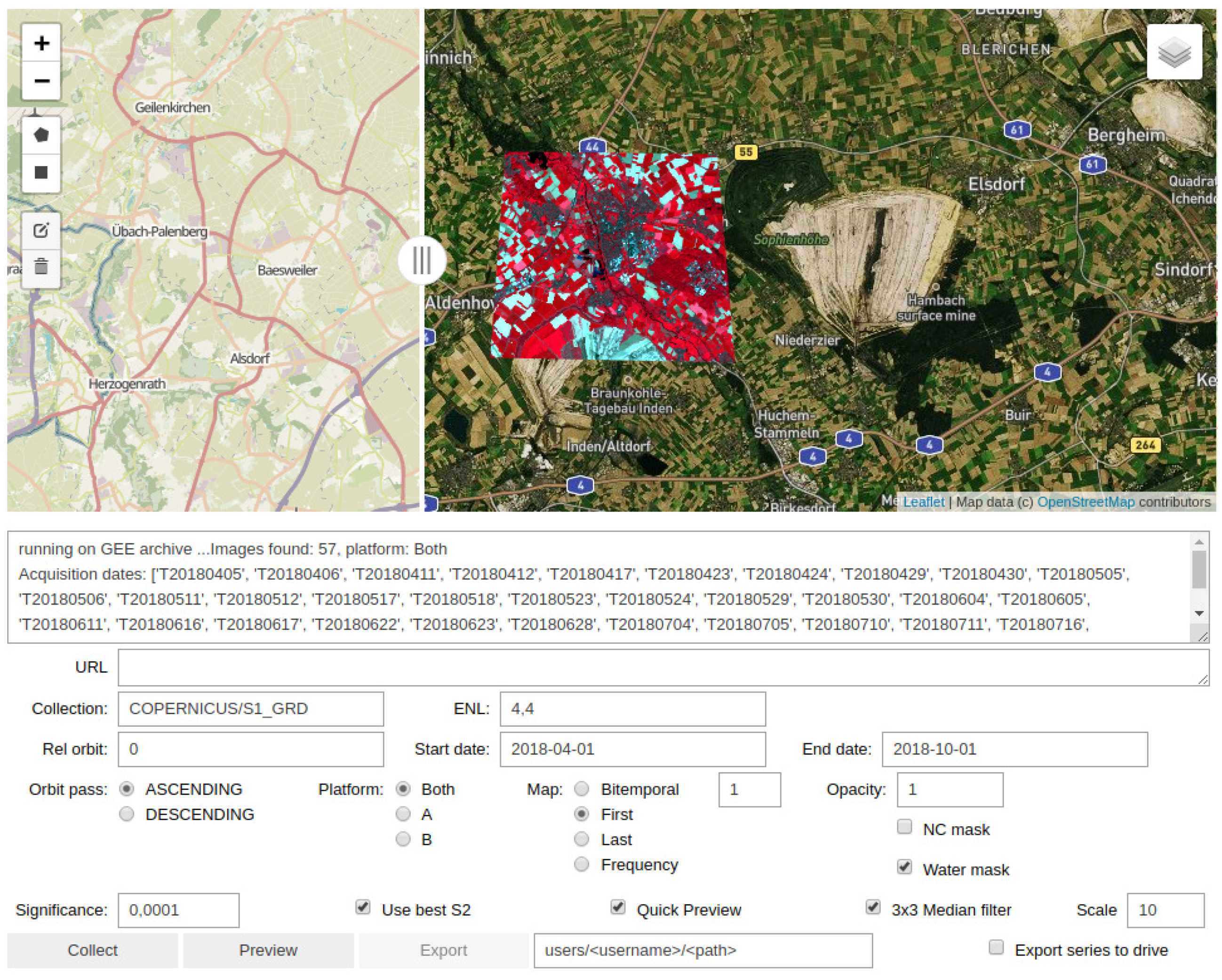This screenshot has width=1222, height=980.
Task: Edit the Start date field
Action: [632, 749]
